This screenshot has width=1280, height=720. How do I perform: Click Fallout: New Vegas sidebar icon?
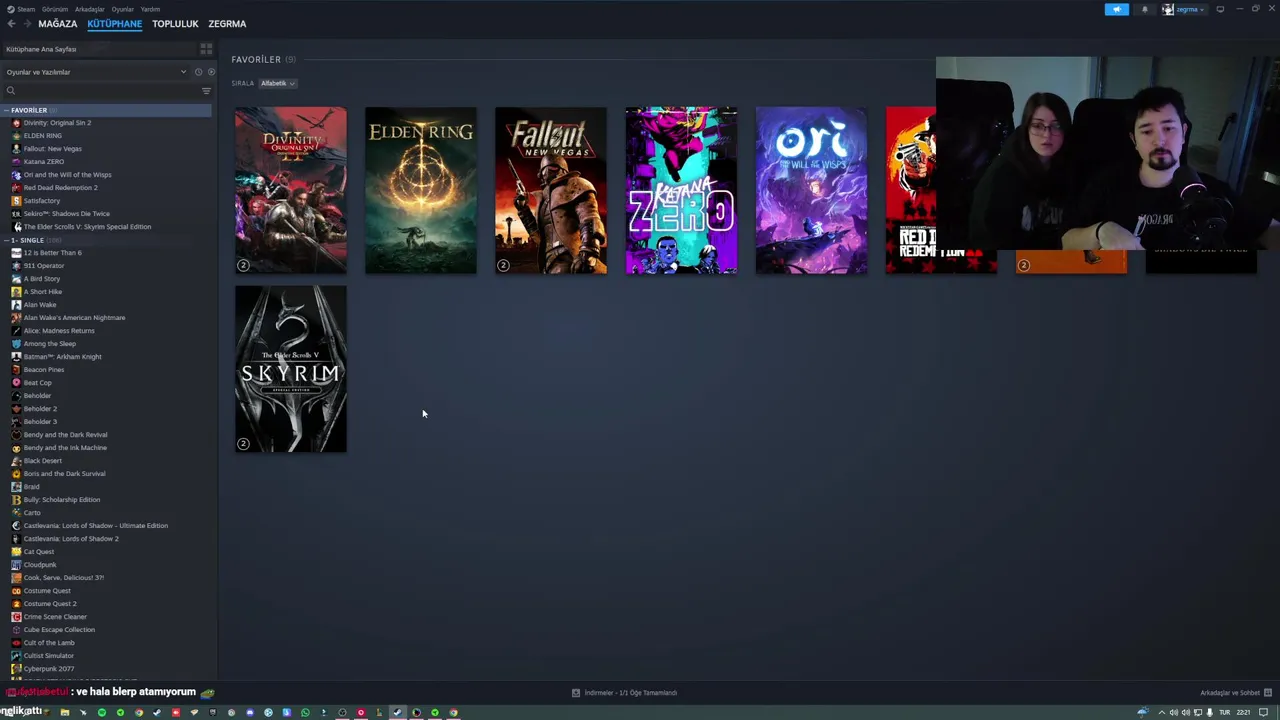click(x=16, y=149)
